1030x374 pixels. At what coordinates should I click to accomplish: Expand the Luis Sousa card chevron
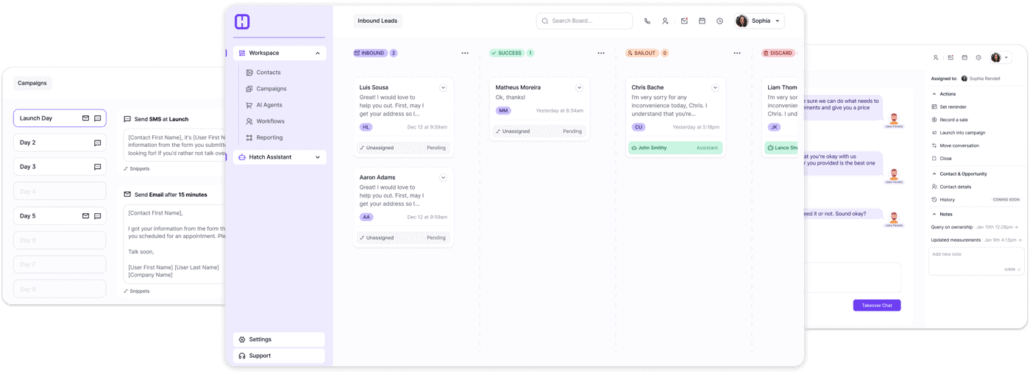(x=443, y=87)
